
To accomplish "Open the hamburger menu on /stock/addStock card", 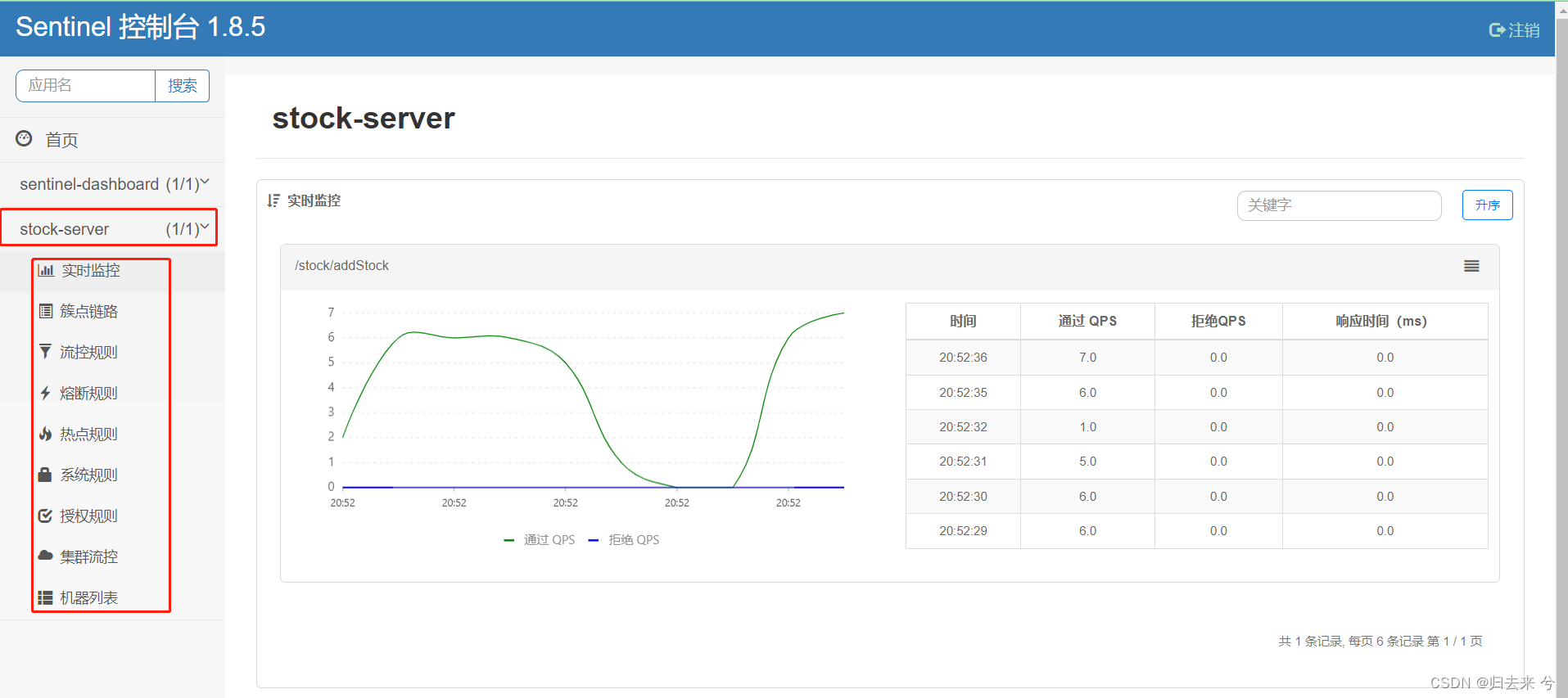I will (x=1471, y=266).
